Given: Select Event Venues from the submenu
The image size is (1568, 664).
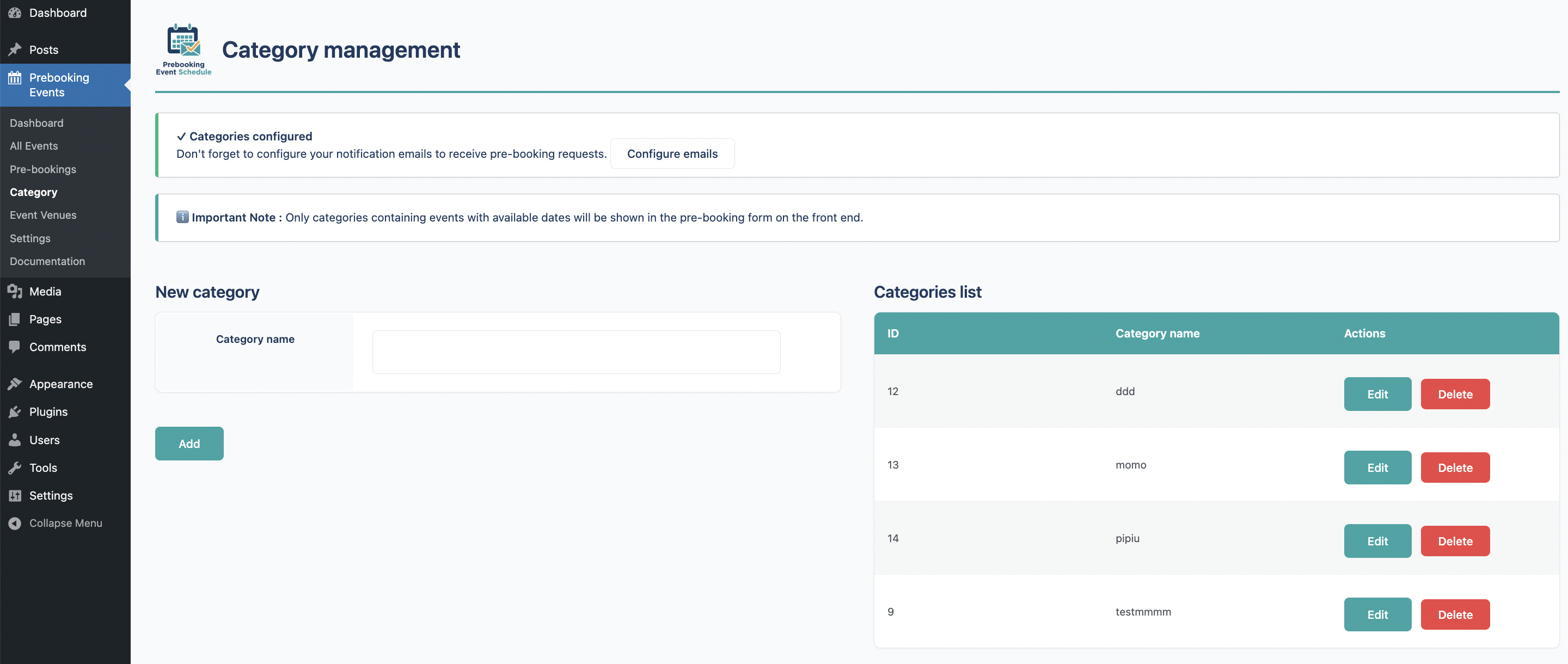Looking at the screenshot, I should [x=42, y=215].
